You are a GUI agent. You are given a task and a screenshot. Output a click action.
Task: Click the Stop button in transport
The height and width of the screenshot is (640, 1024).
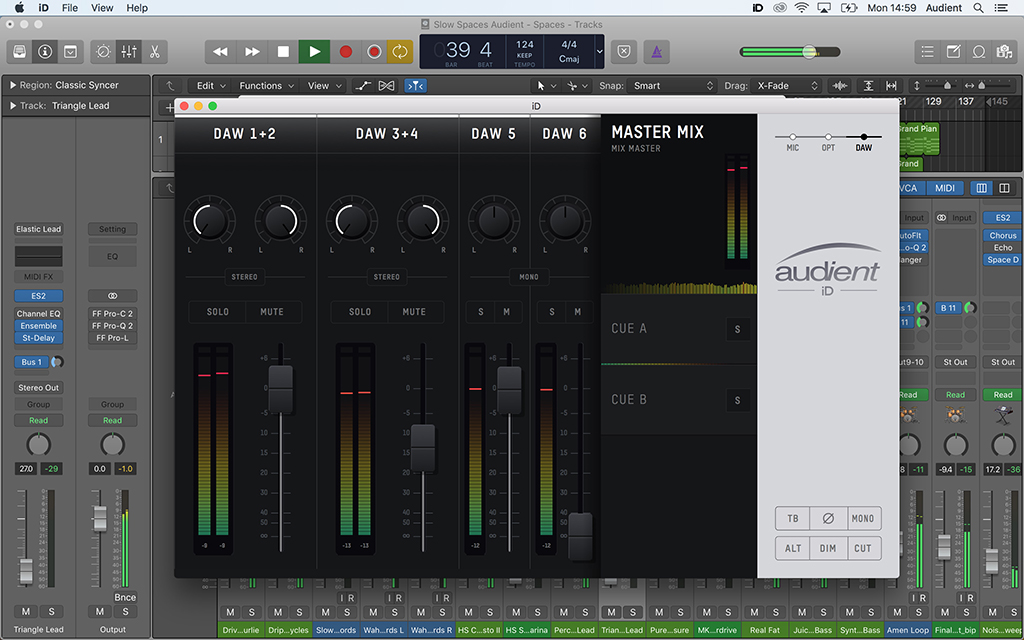[x=283, y=51]
